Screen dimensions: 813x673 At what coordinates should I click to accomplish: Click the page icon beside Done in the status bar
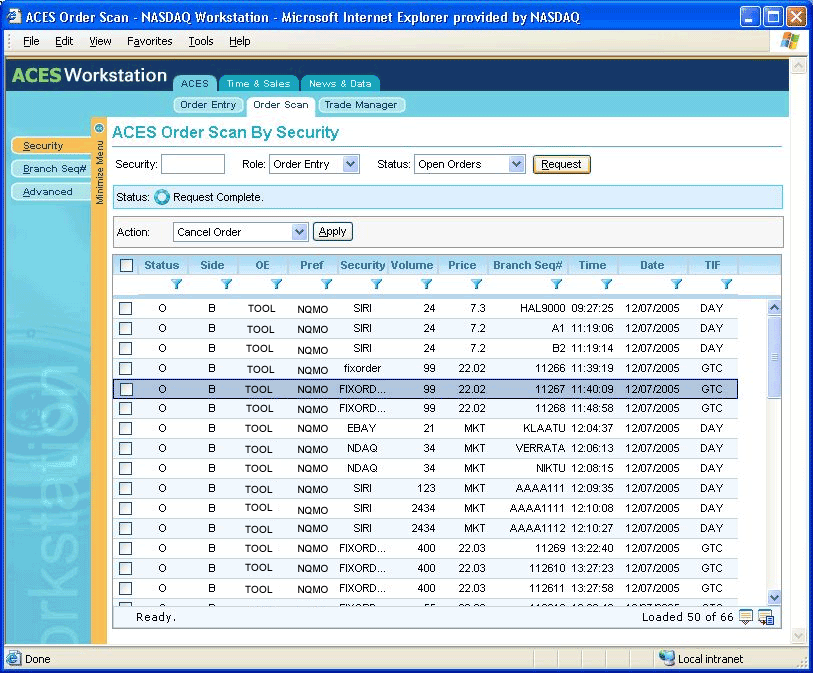(x=14, y=658)
